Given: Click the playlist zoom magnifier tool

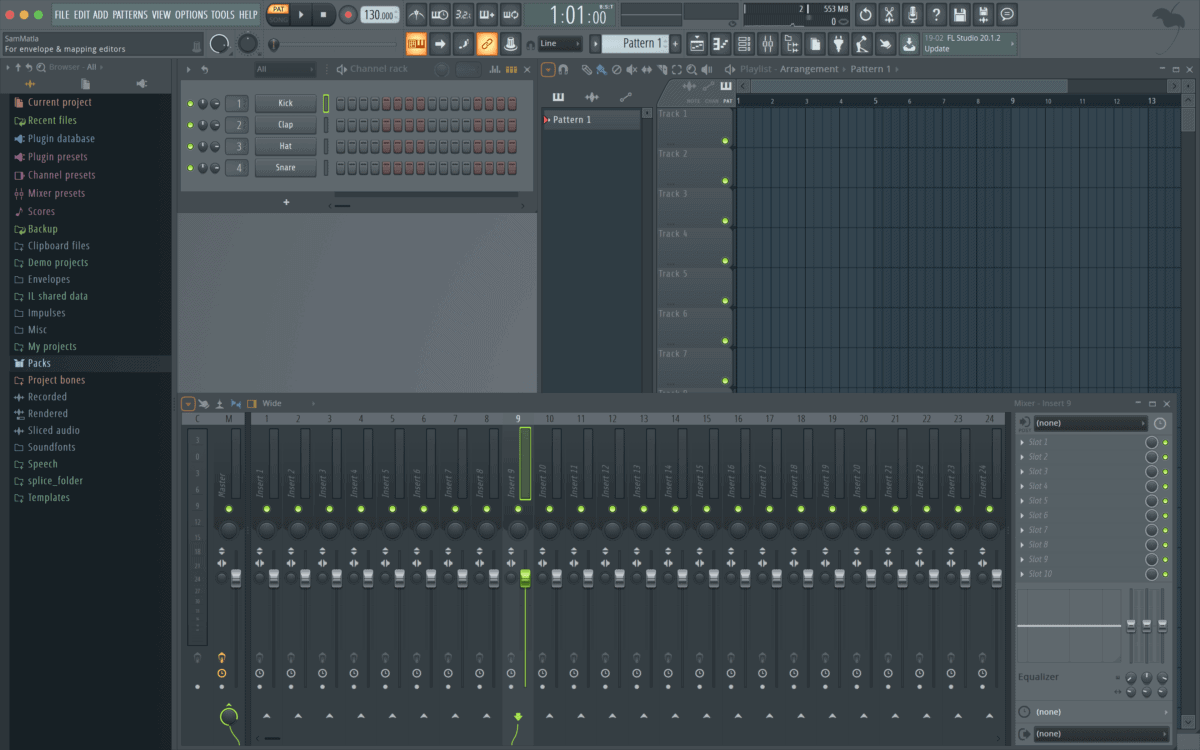Looking at the screenshot, I should click(x=692, y=69).
